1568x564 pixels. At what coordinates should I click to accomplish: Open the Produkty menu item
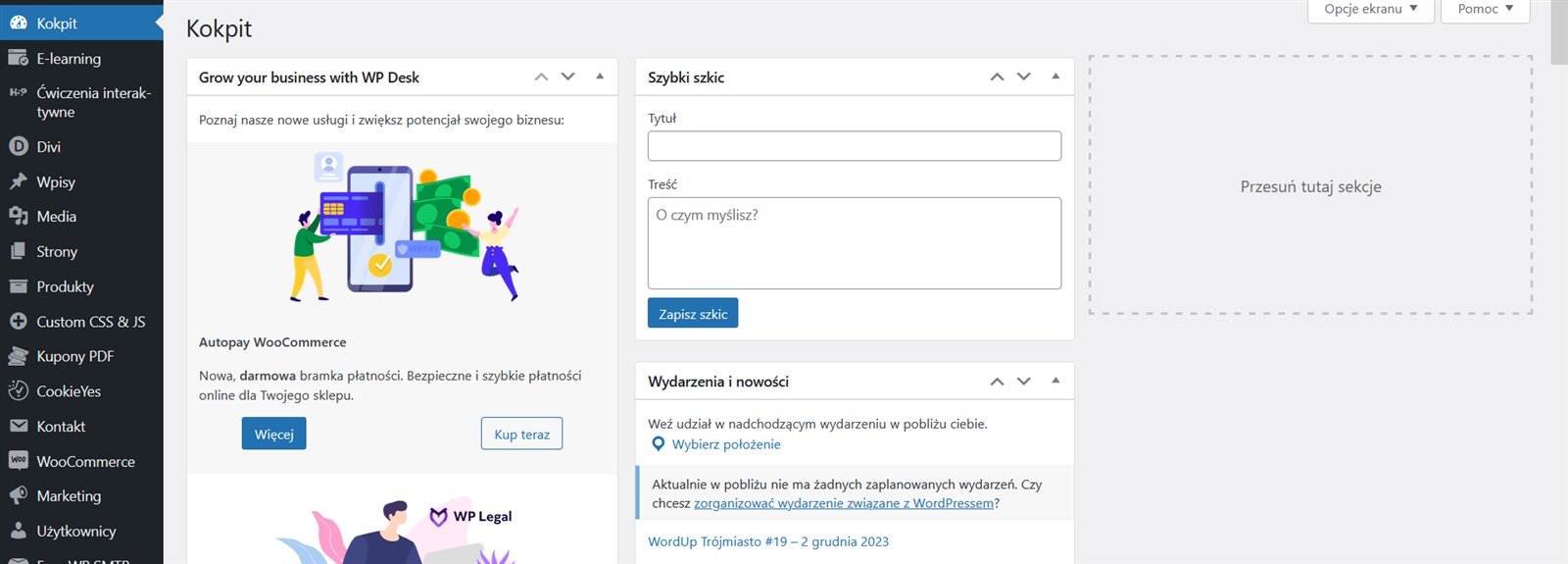(65, 287)
